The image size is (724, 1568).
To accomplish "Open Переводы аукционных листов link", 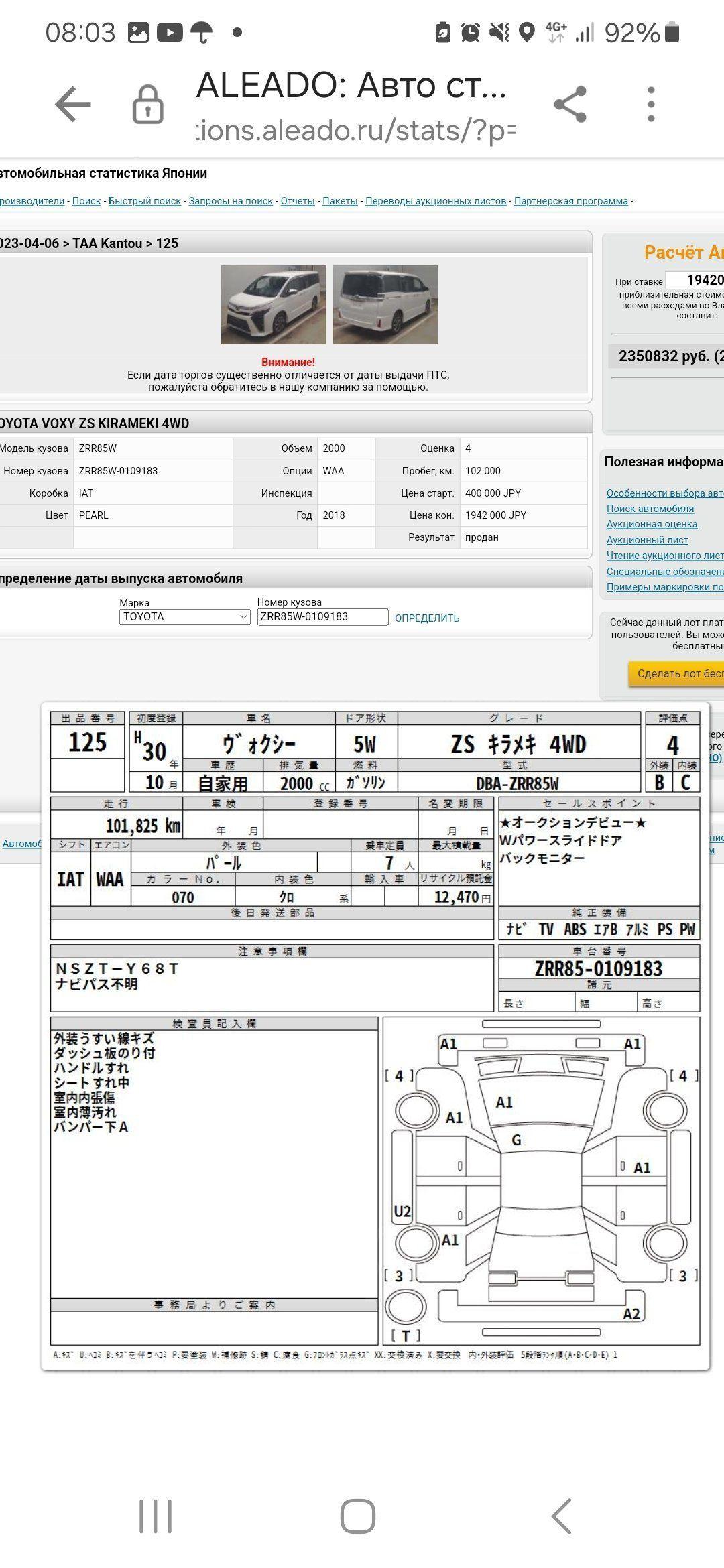I will pos(436,201).
